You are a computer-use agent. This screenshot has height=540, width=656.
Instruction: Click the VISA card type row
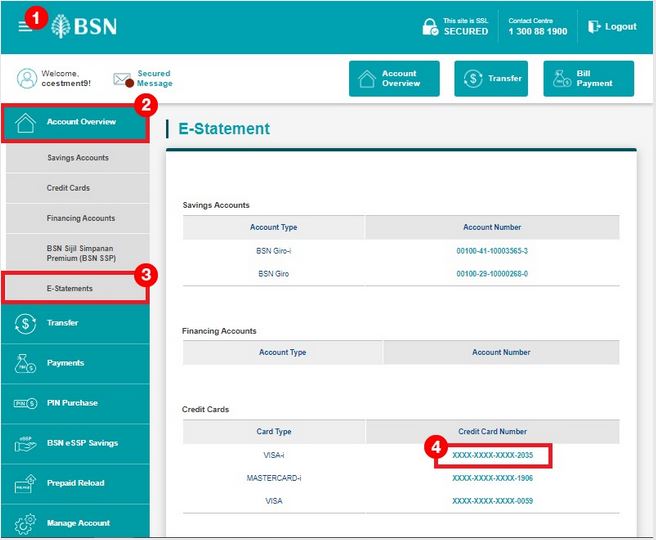pos(274,501)
